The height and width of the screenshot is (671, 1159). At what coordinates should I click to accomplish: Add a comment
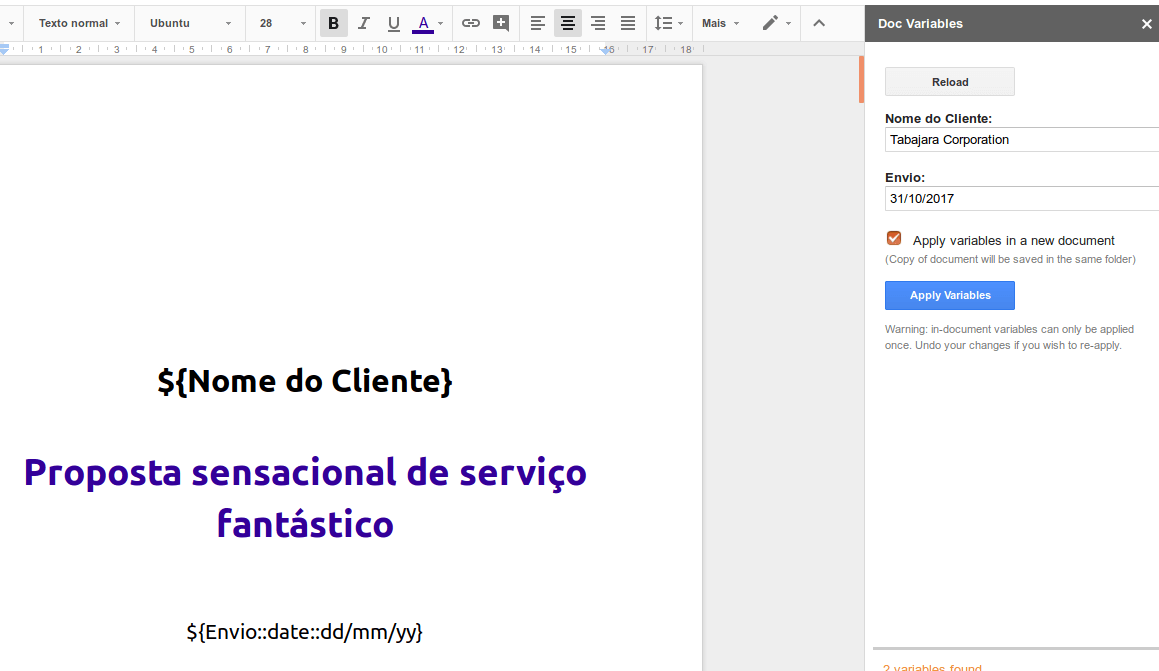pyautogui.click(x=500, y=22)
